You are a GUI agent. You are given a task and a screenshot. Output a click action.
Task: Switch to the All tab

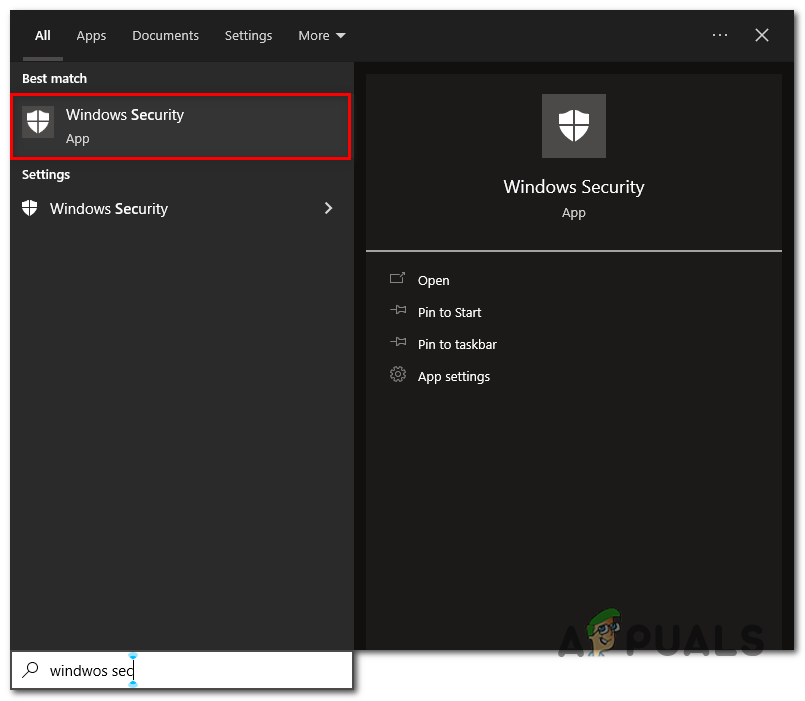tap(43, 35)
